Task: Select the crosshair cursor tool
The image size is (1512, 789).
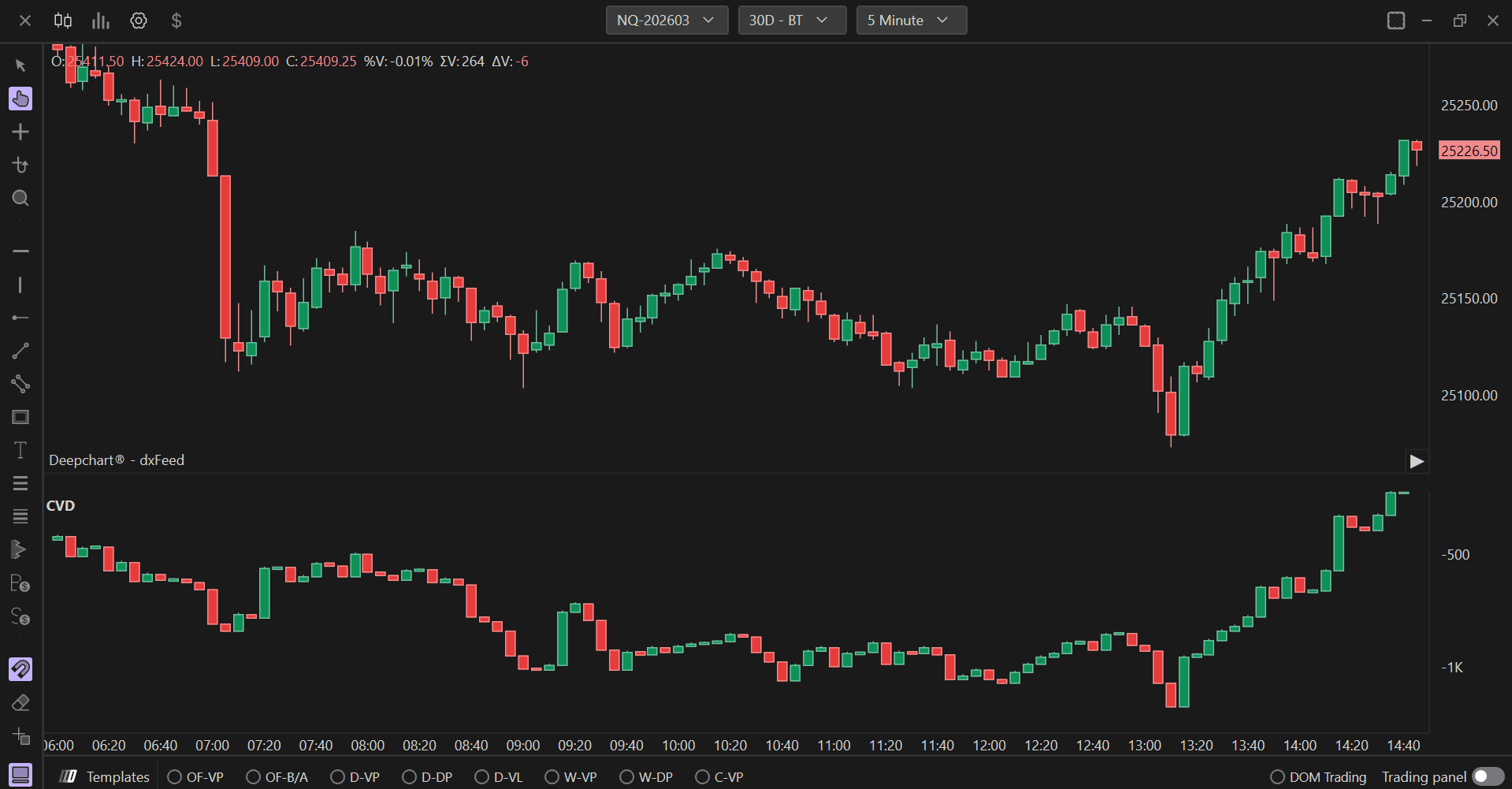Action: coord(20,132)
